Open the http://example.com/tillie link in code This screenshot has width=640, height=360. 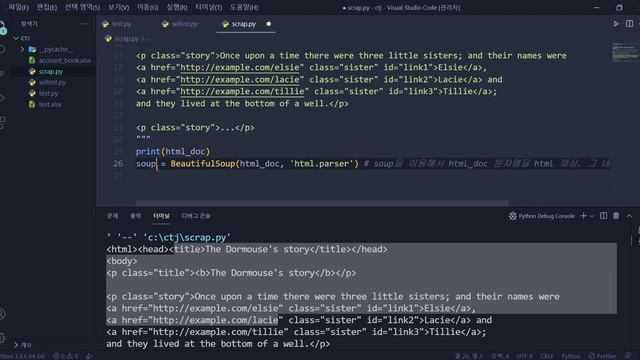tap(242, 91)
